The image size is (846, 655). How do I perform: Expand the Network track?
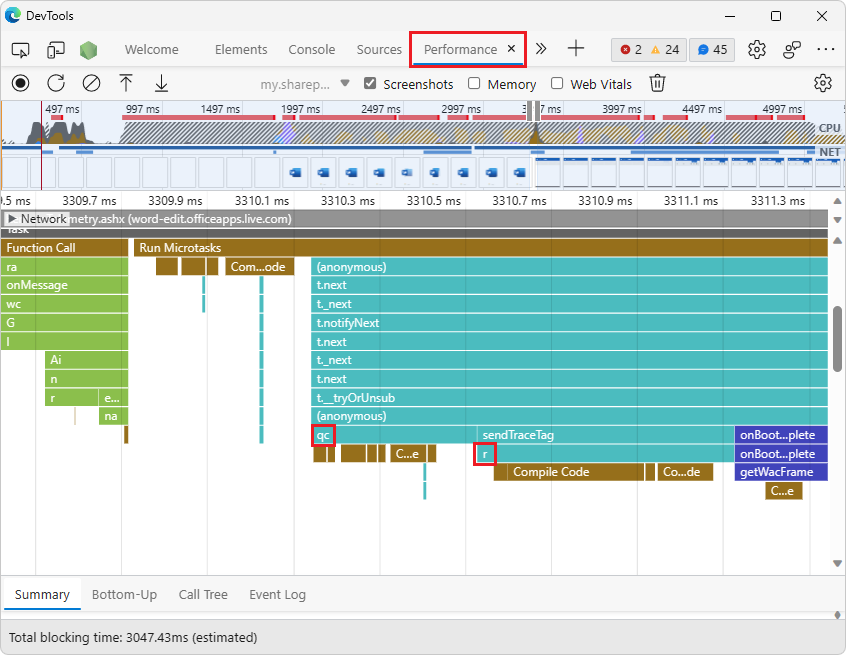(x=12, y=219)
